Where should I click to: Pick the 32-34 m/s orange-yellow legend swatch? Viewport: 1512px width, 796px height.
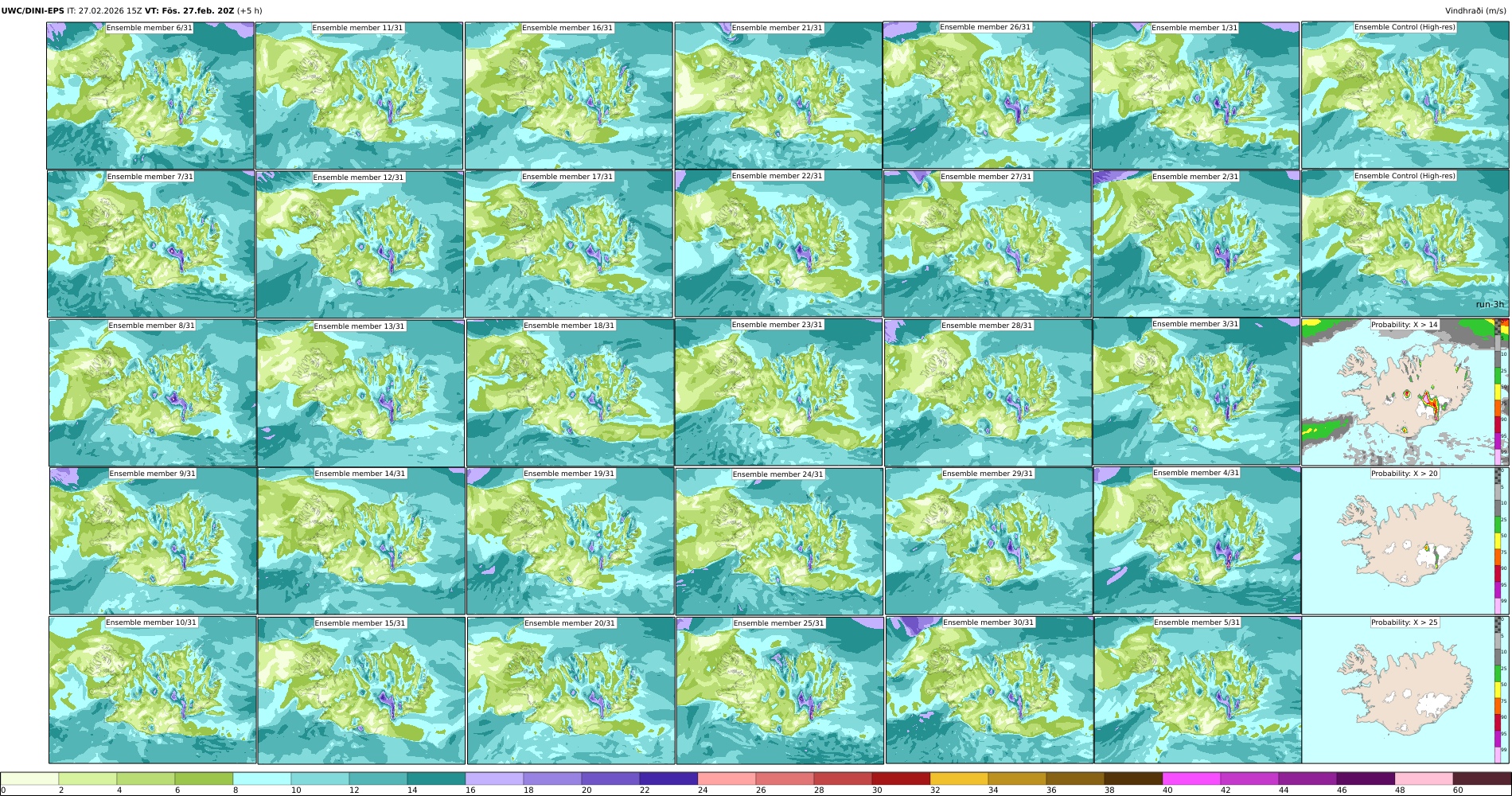tap(959, 778)
